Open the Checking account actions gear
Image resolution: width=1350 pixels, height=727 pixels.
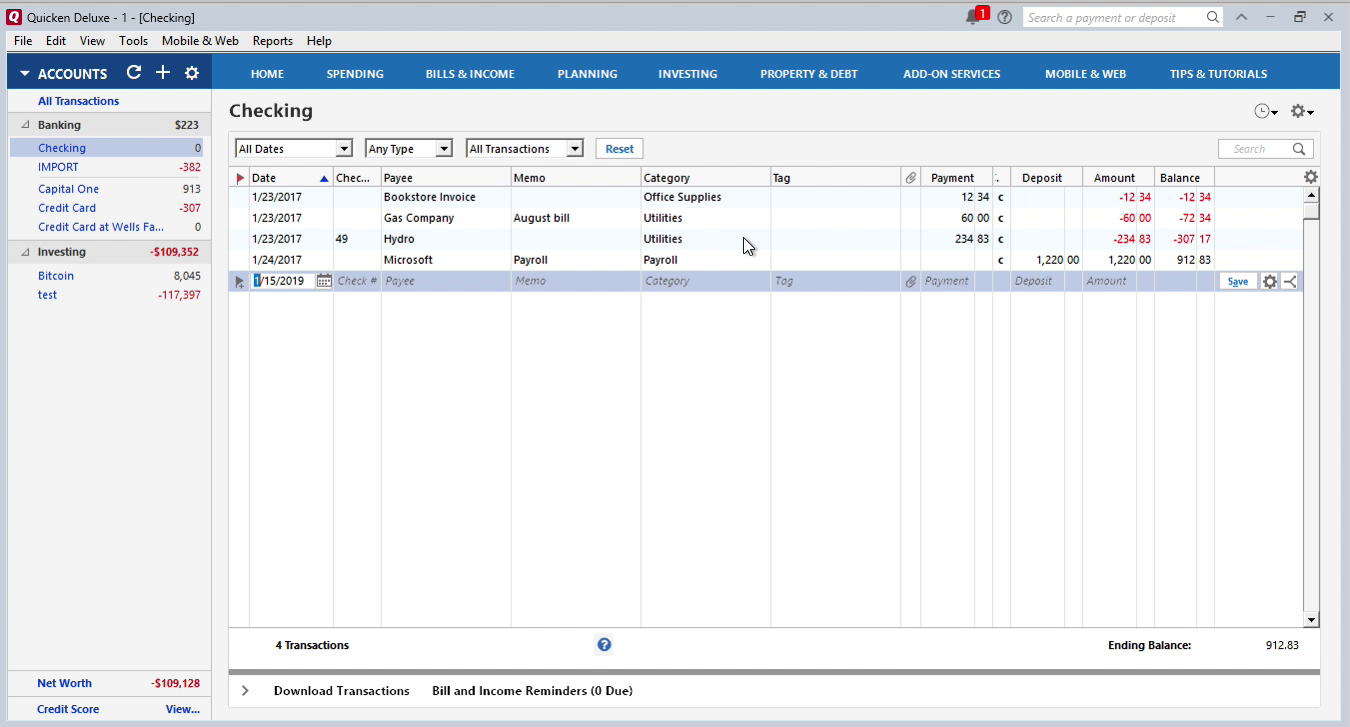pyautogui.click(x=1301, y=111)
